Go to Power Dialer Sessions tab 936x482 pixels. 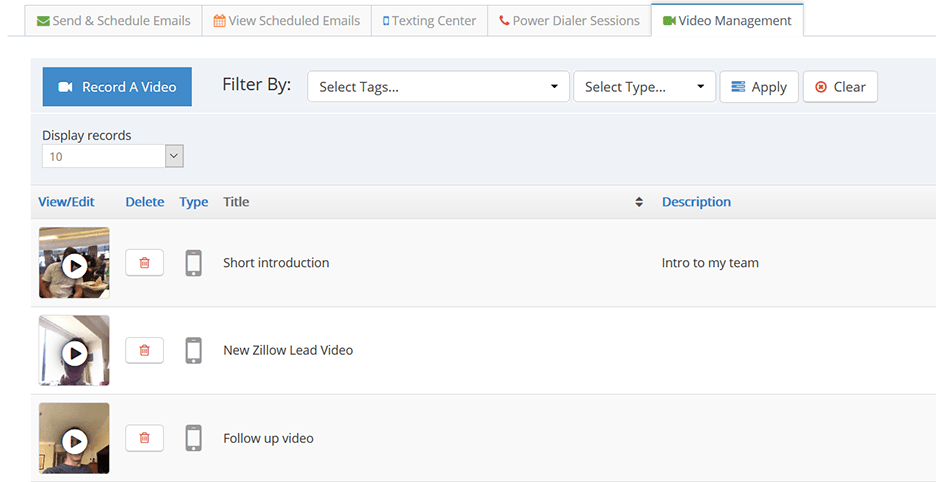(569, 20)
